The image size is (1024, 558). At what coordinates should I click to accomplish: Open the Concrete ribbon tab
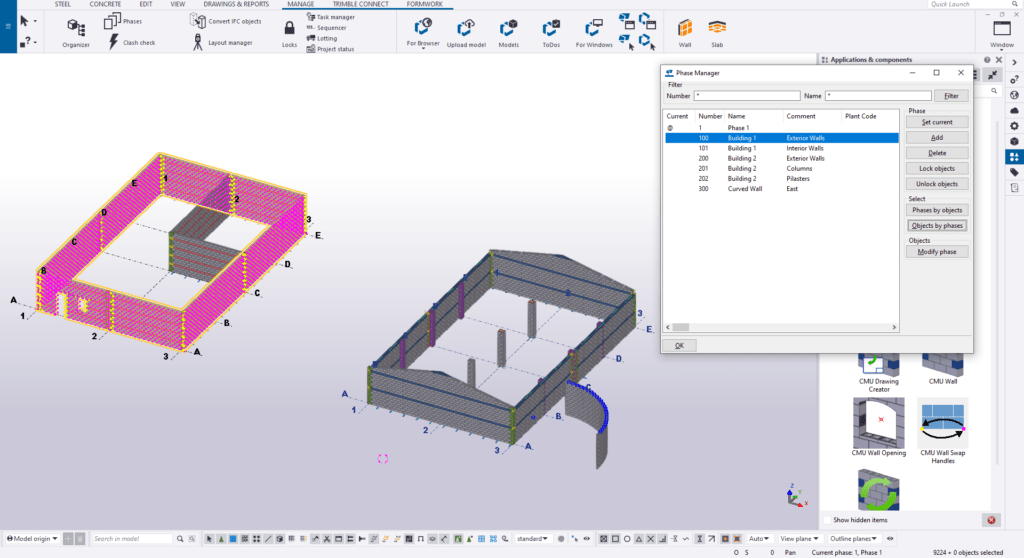click(105, 4)
